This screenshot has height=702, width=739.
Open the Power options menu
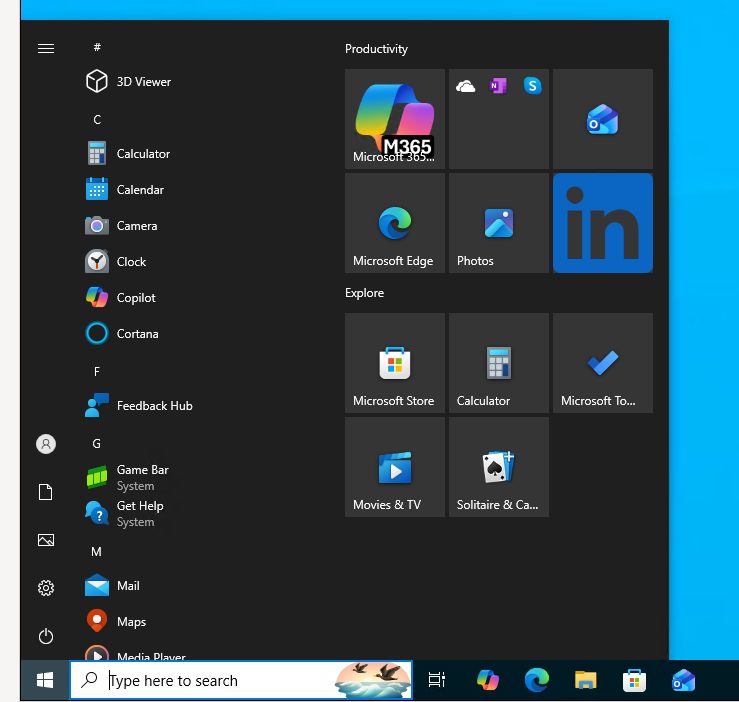coord(46,636)
